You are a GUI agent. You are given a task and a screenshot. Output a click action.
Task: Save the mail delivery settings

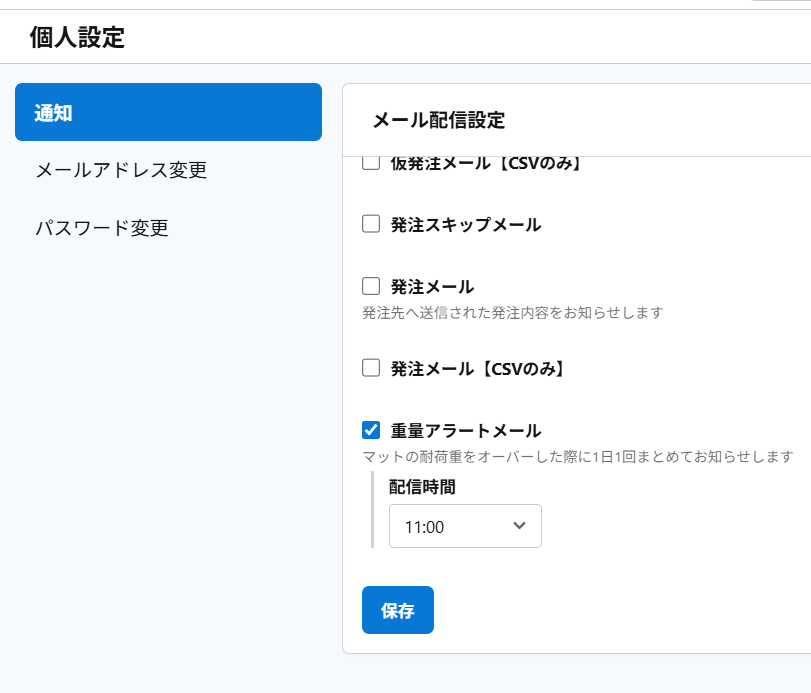click(397, 610)
